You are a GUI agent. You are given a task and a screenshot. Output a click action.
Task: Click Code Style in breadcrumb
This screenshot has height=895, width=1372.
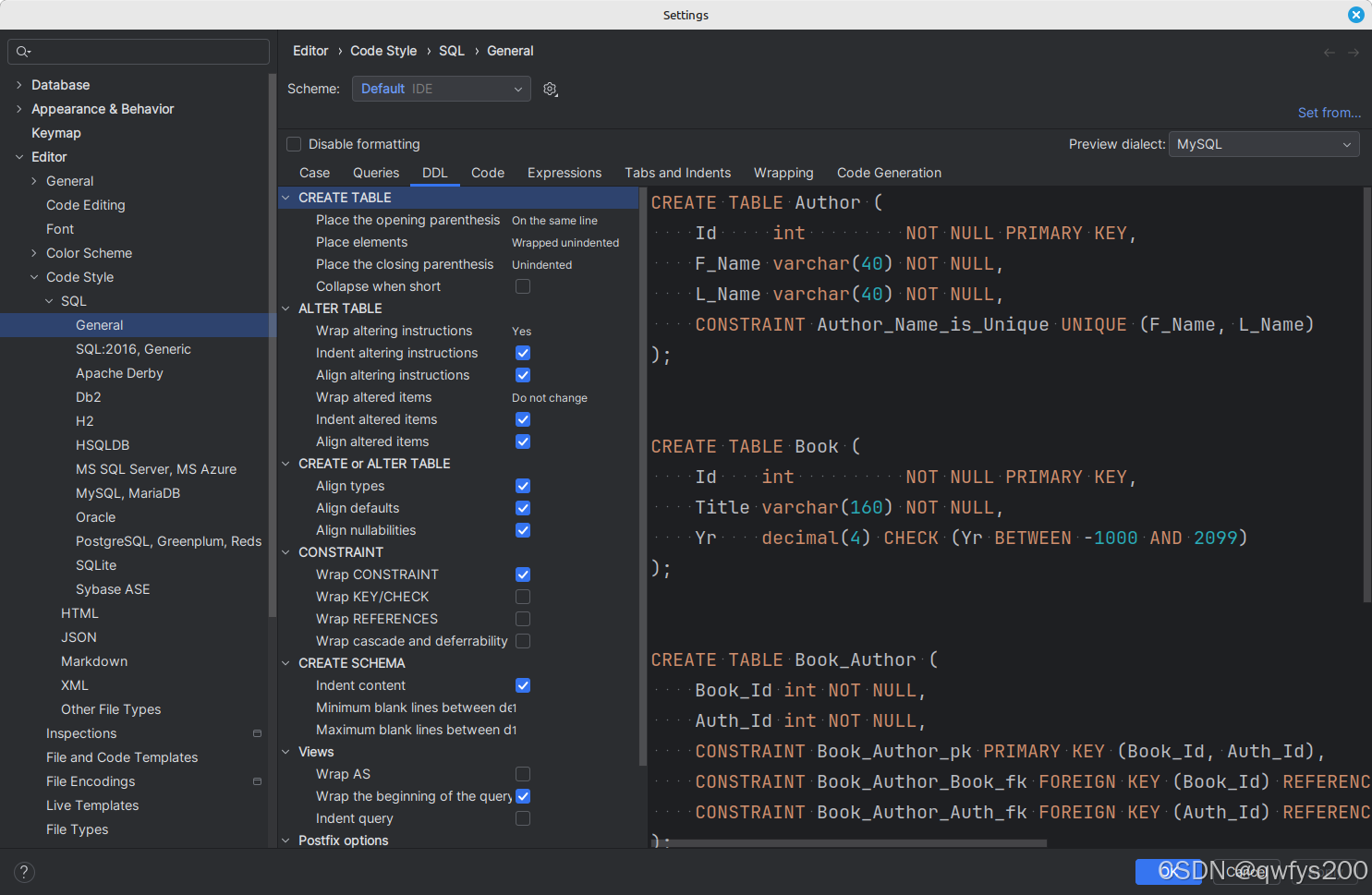tap(383, 51)
